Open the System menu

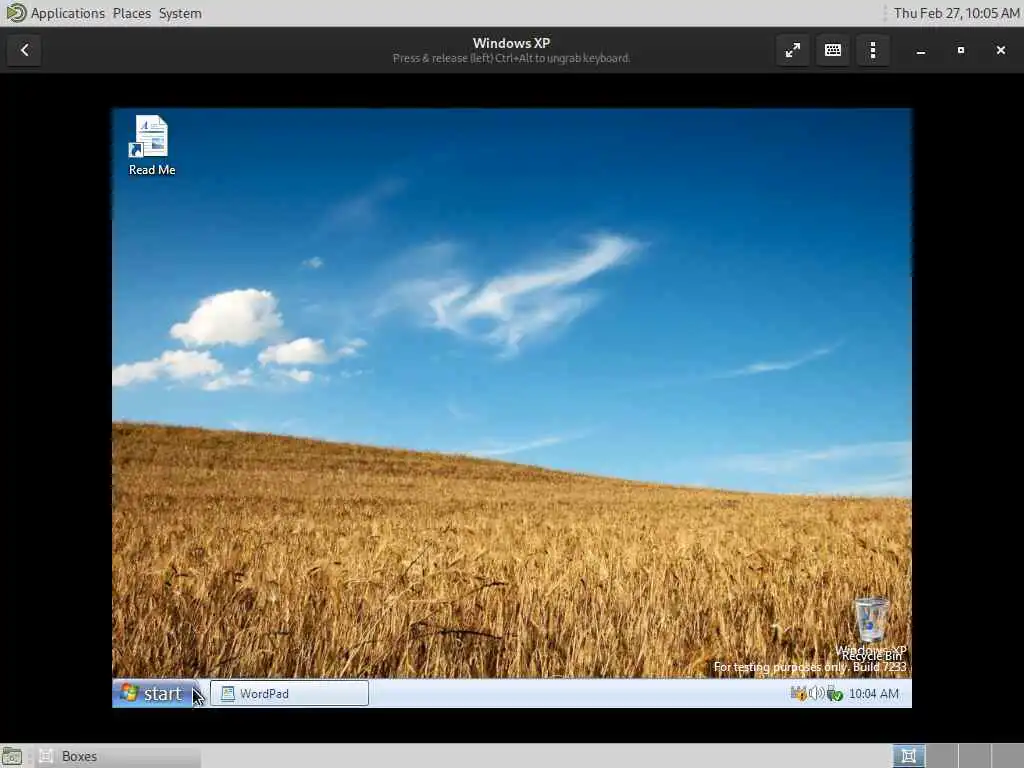click(x=180, y=13)
